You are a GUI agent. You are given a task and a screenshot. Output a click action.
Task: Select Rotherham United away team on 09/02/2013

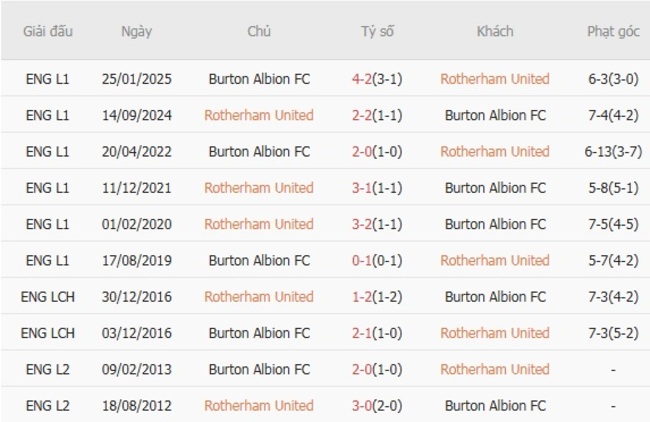[495, 369]
